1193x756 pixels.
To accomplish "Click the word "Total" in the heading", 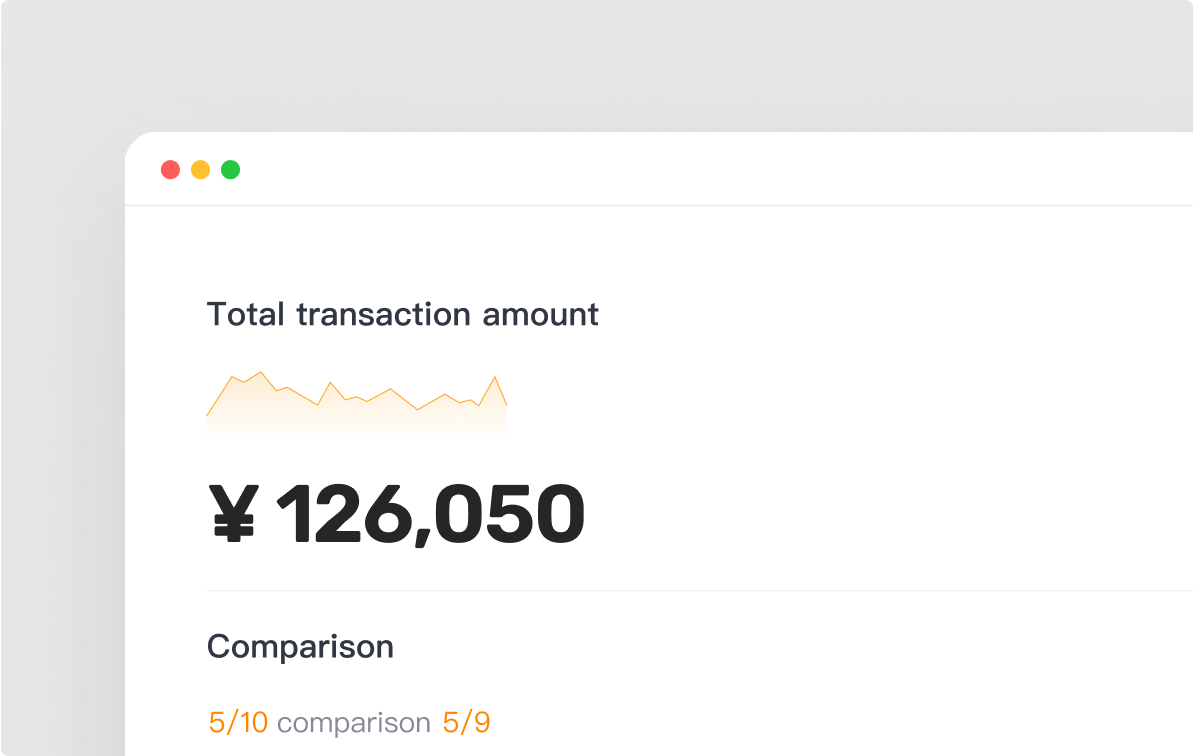I will (x=246, y=315).
